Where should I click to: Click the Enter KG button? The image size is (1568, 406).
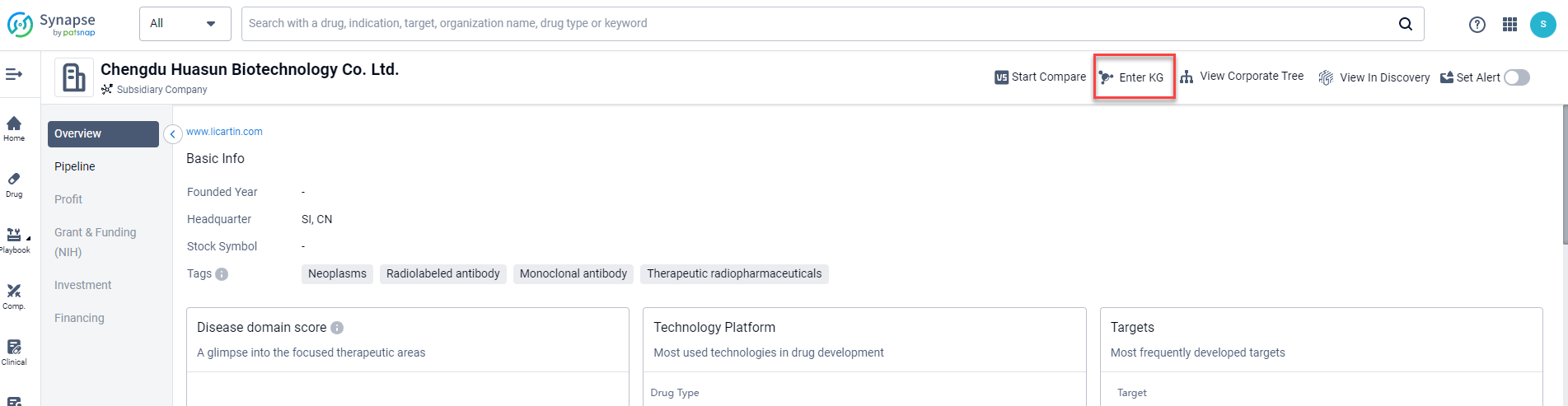[x=1133, y=77]
